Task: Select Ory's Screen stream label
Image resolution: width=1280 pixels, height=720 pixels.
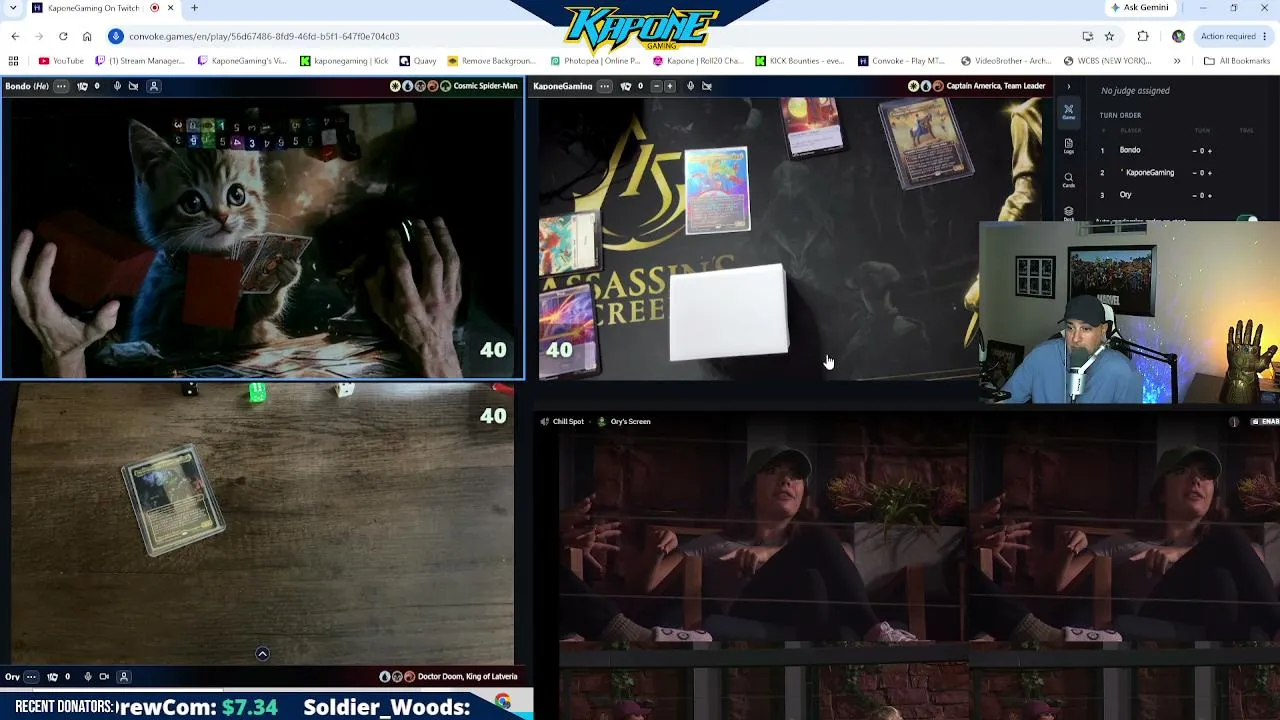Action: [630, 422]
